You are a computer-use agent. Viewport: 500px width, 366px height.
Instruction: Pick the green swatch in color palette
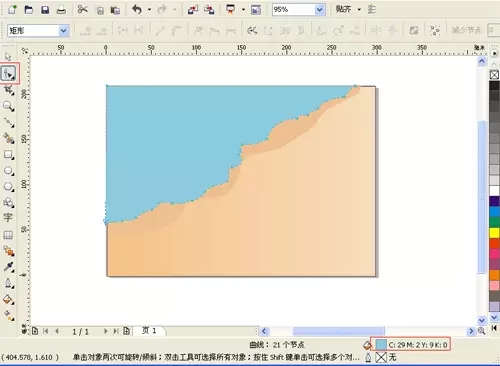[494, 222]
